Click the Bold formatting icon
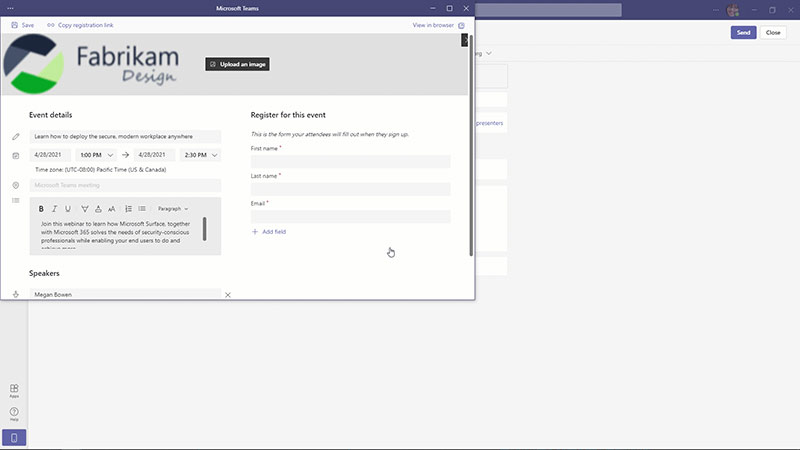Screen dimensions: 800x450 click(42, 209)
